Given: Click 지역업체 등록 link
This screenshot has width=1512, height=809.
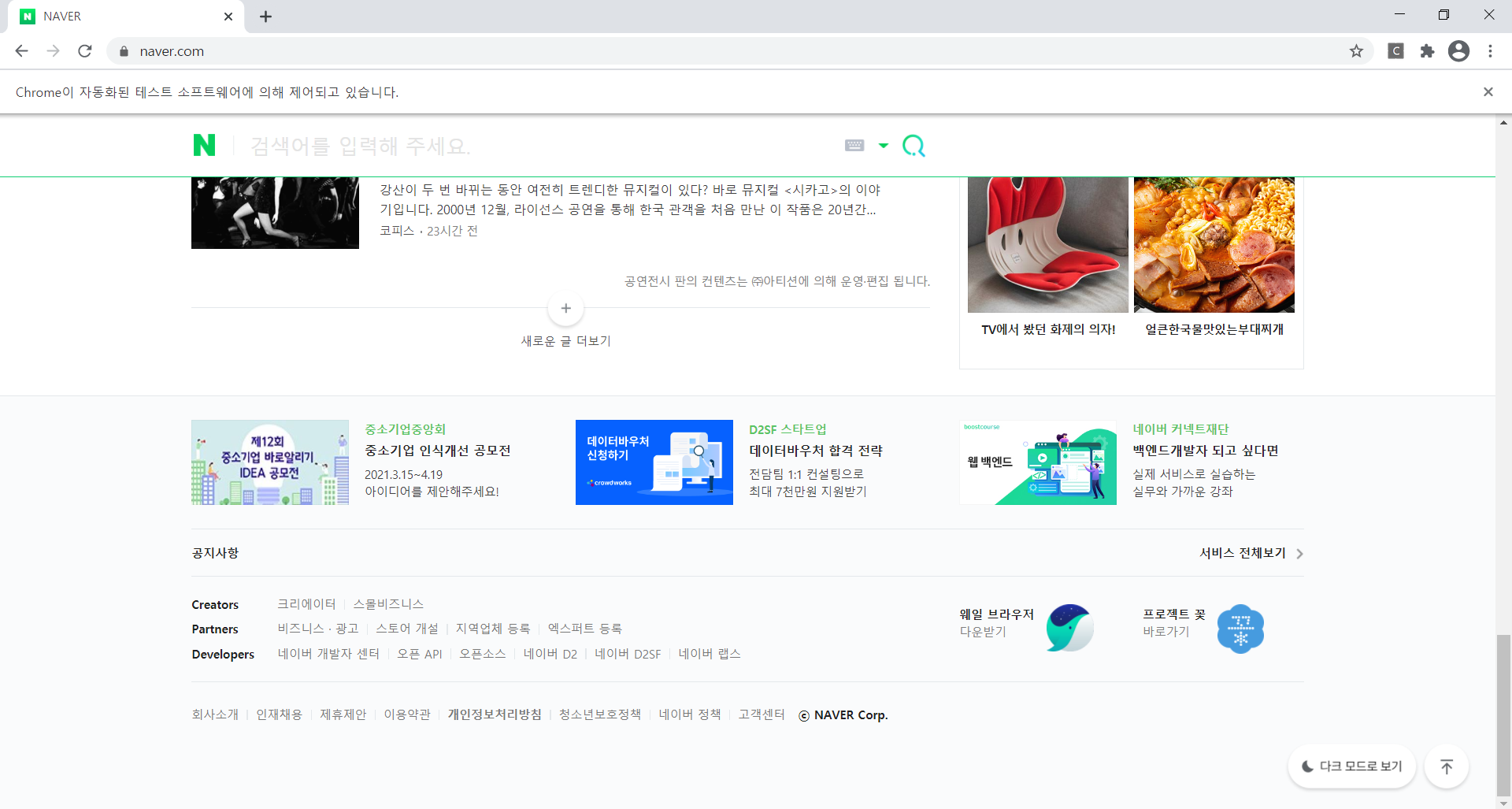Looking at the screenshot, I should 493,629.
